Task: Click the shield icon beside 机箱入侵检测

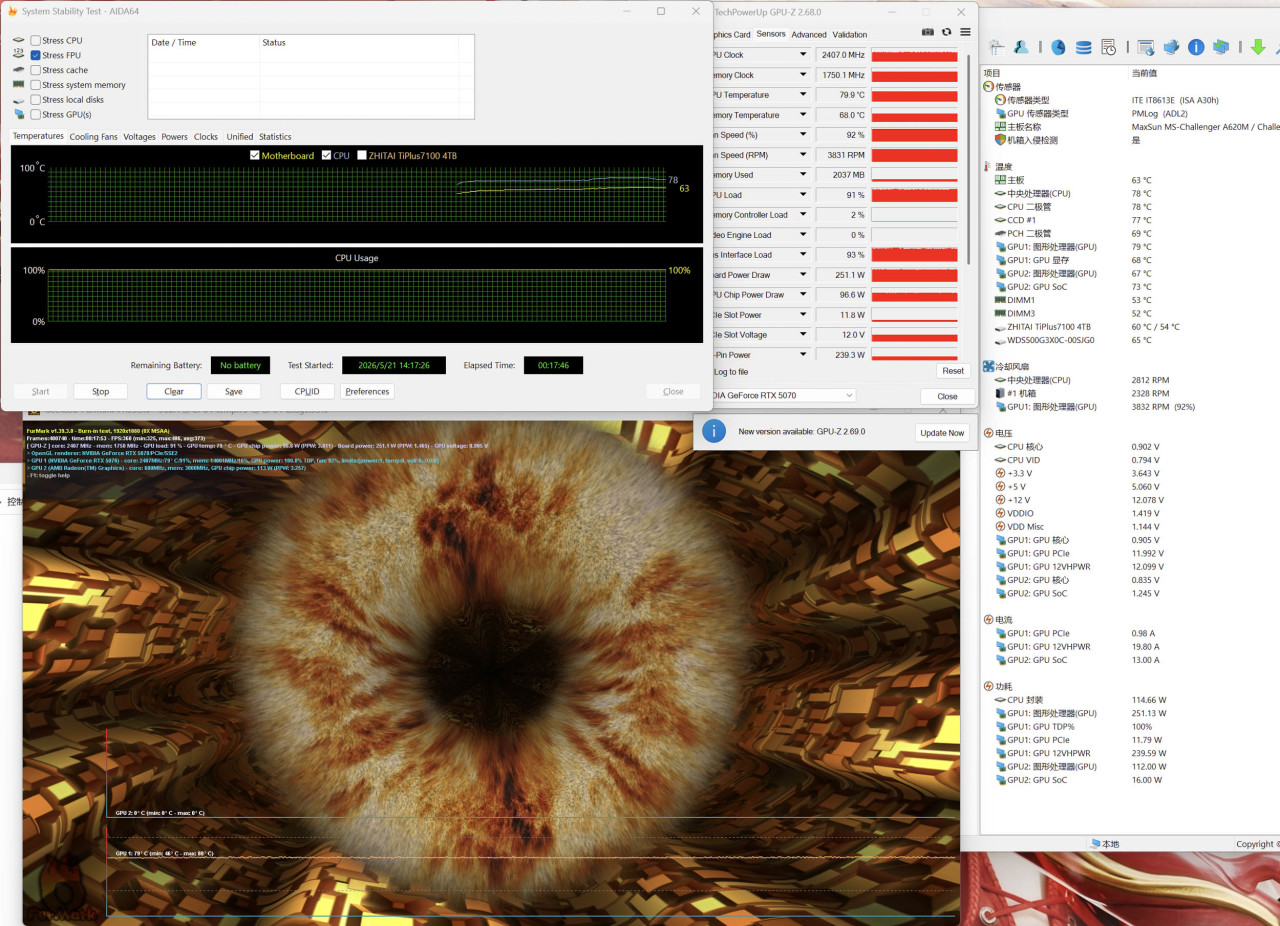Action: tap(1000, 140)
